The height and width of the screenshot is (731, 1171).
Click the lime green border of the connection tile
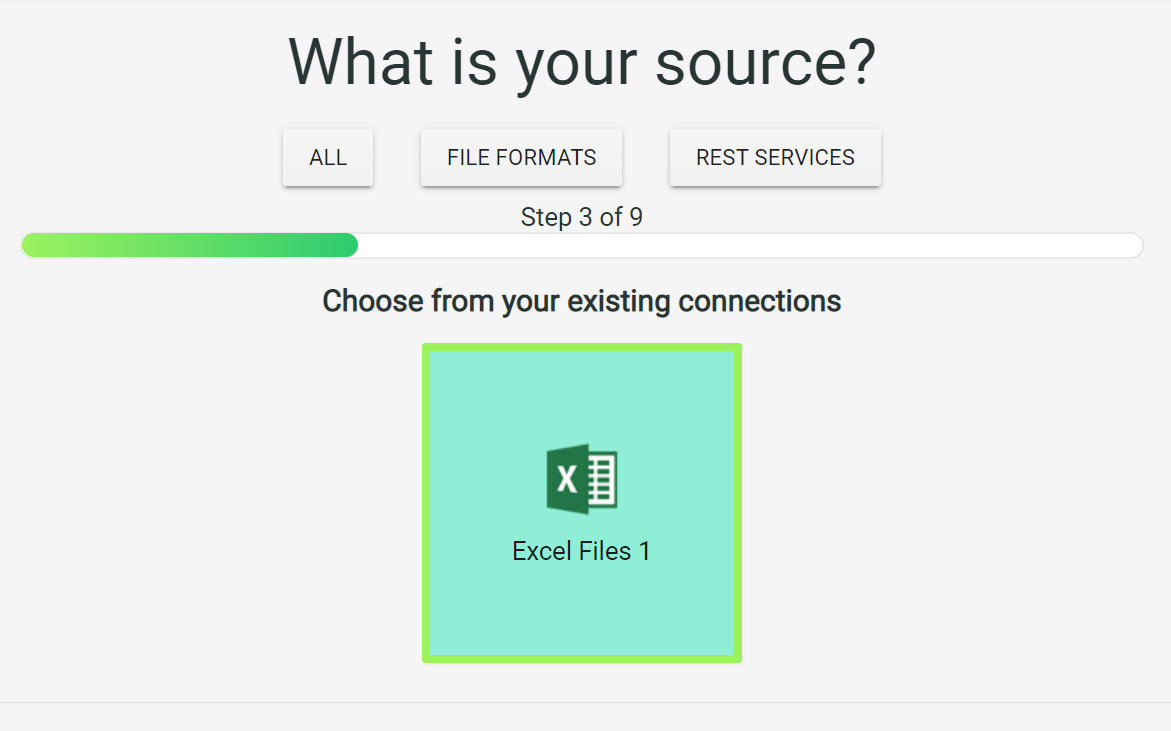click(582, 347)
